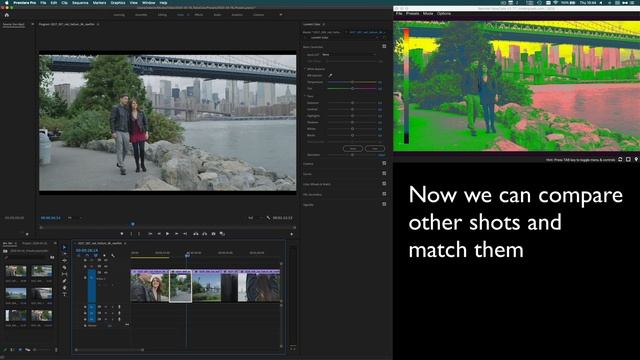Switch to the Editing workspace tab
The width and height of the screenshot is (640, 360).
click(162, 15)
